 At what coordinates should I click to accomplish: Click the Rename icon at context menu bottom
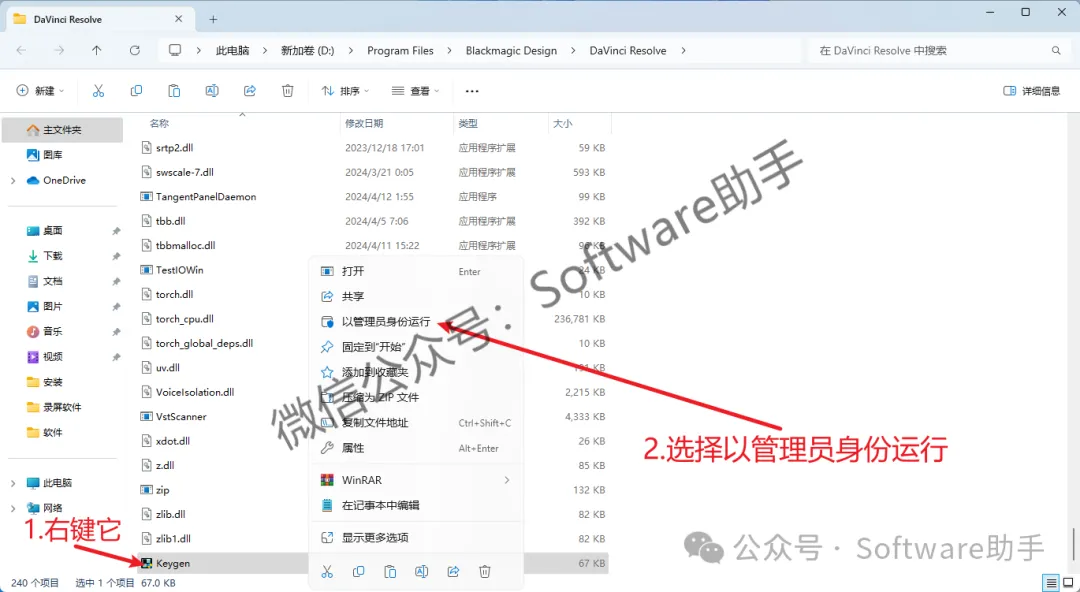(x=422, y=571)
